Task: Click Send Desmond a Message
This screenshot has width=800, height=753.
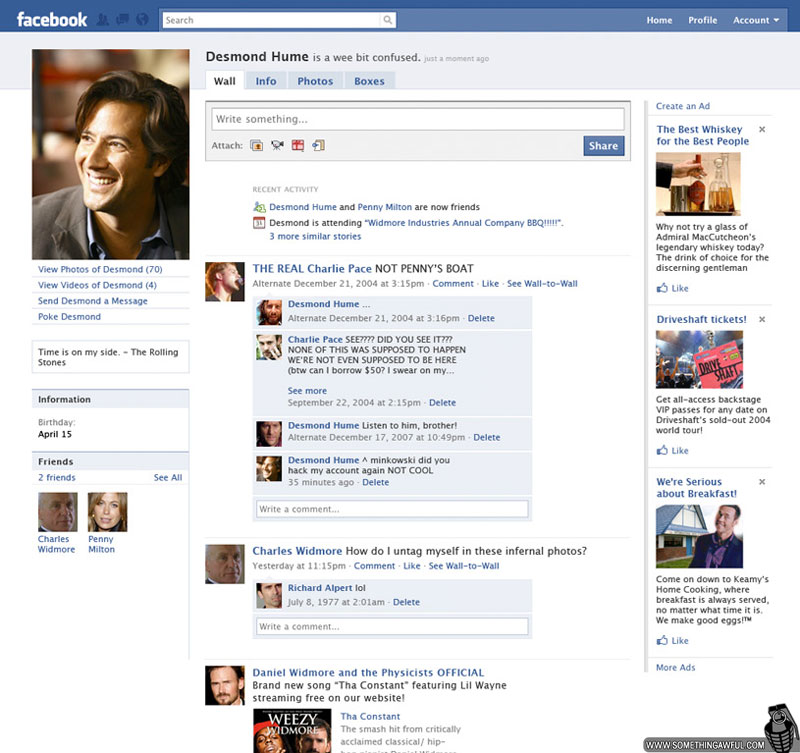Action: 92,301
